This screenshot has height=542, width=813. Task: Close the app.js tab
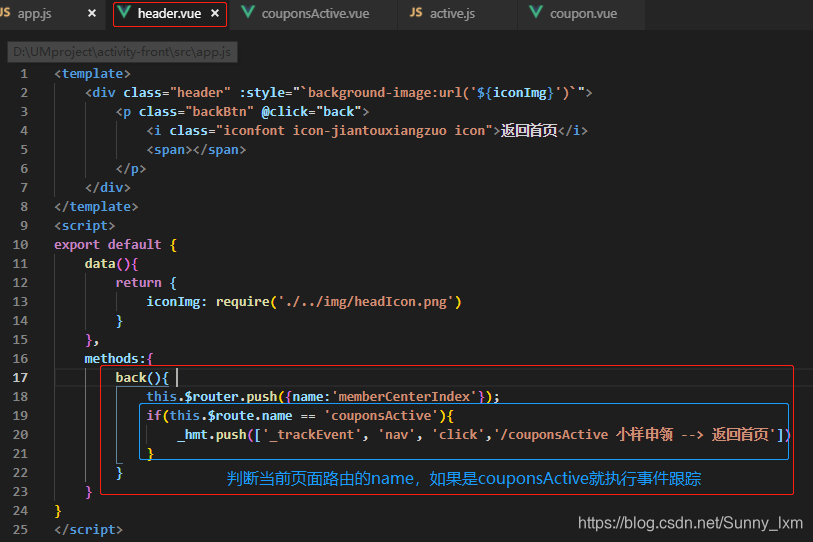click(x=92, y=13)
